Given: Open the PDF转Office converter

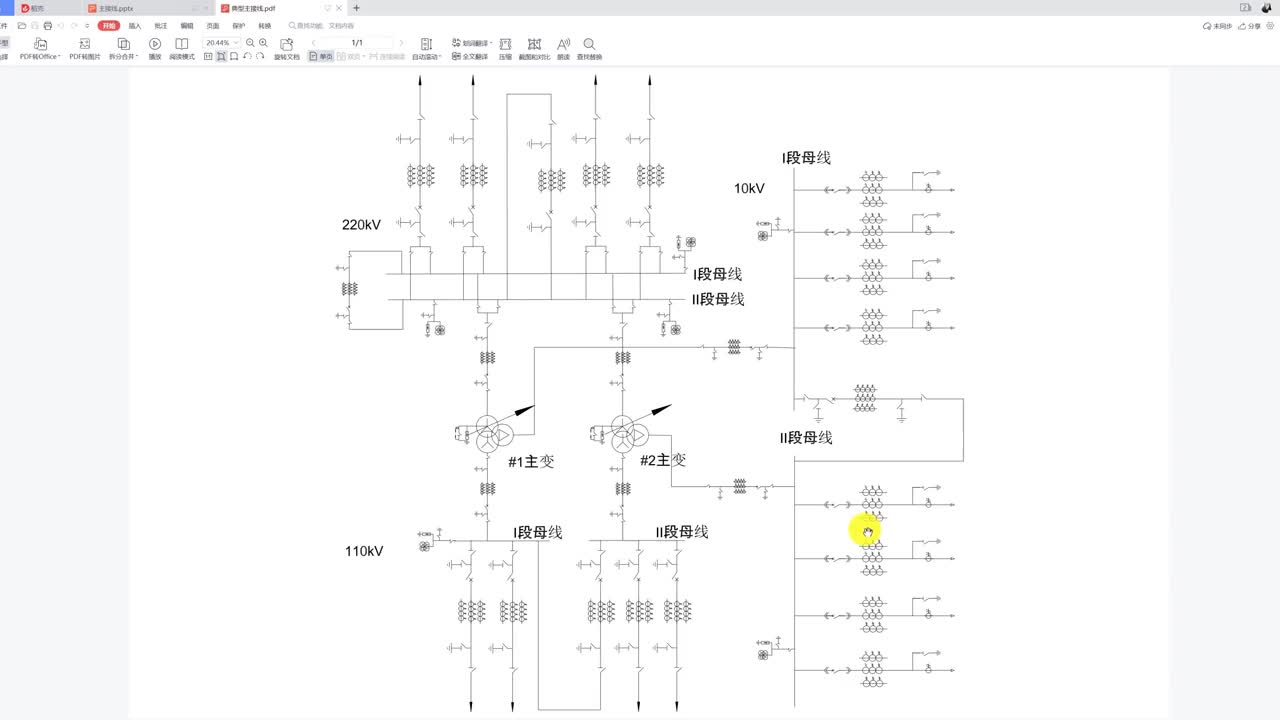Looking at the screenshot, I should point(41,49).
